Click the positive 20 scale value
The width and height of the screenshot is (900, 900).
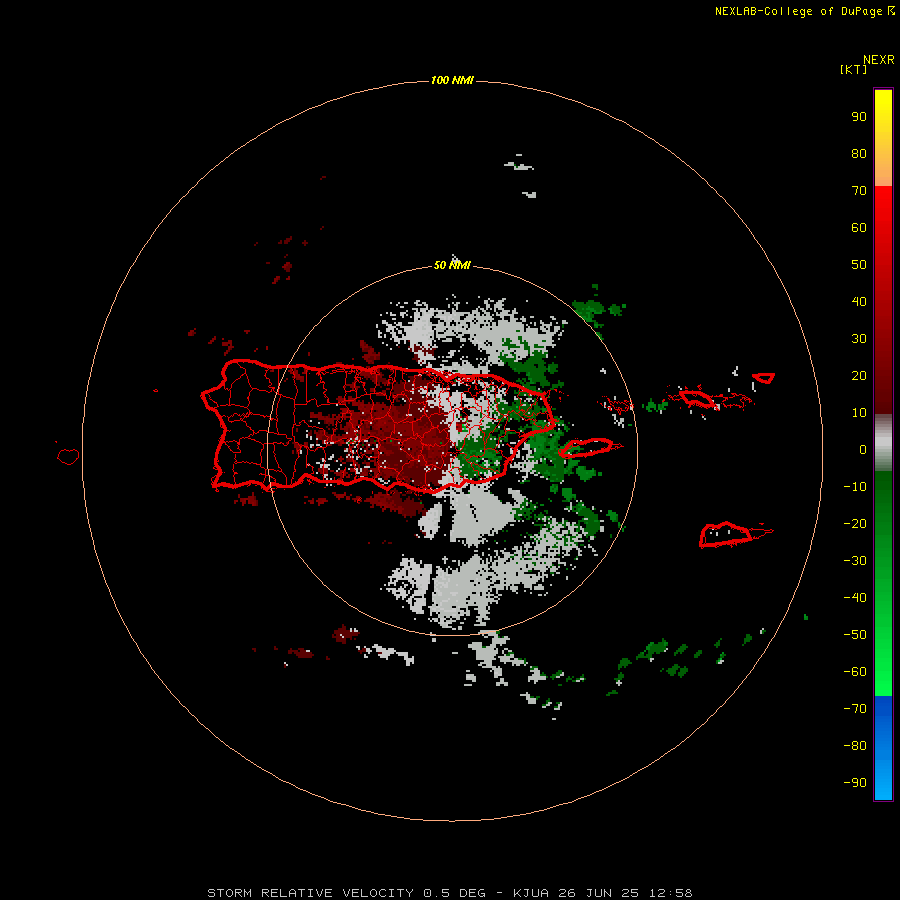[x=859, y=376]
